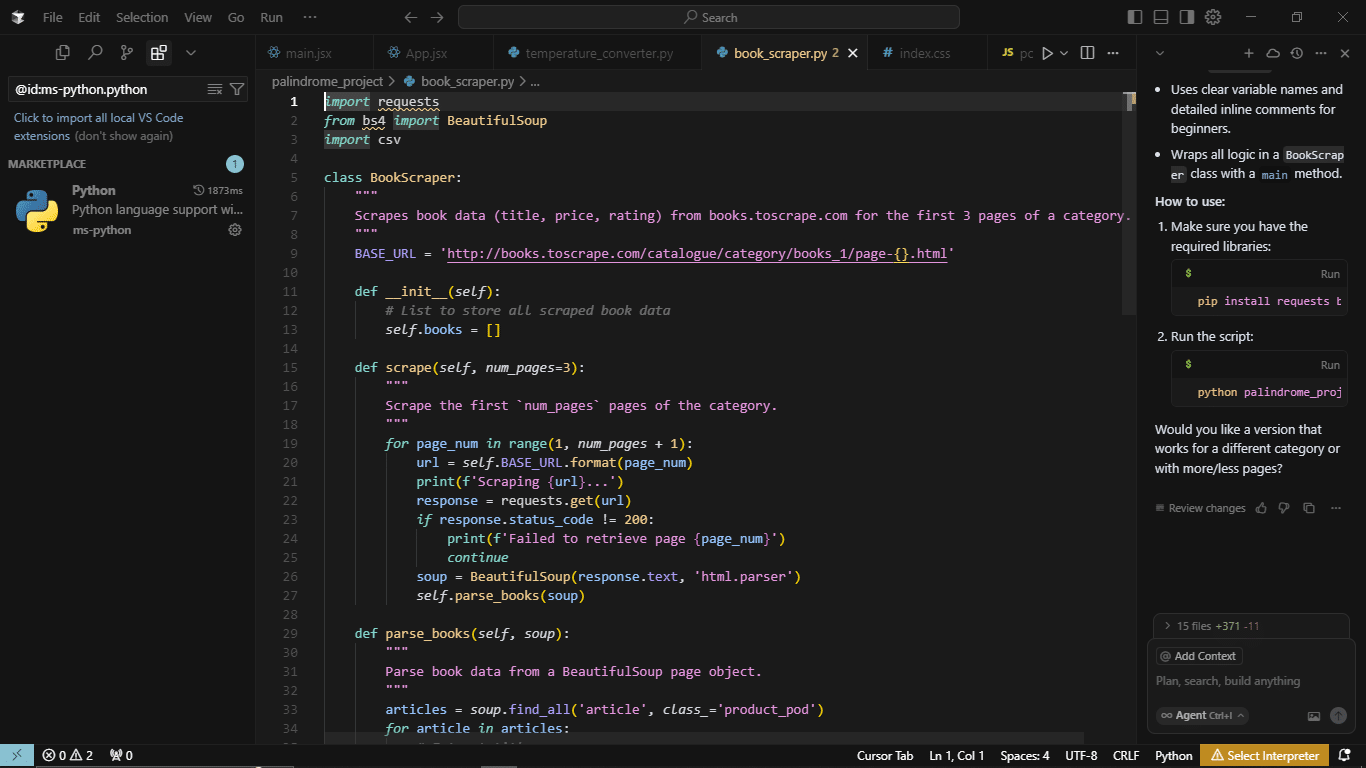Screen dimensions: 1366x768
Task: Attach an image to the chat
Action: (1314, 716)
